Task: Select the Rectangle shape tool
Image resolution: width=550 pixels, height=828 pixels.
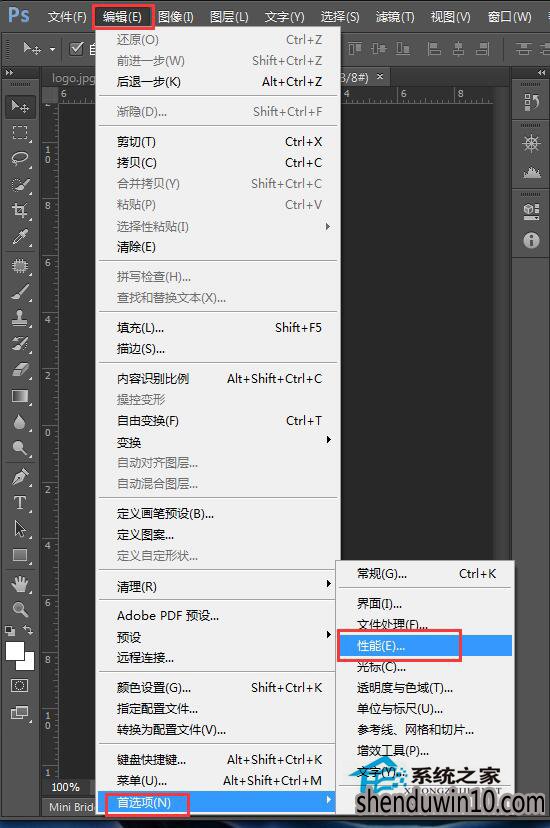Action: click(20, 555)
